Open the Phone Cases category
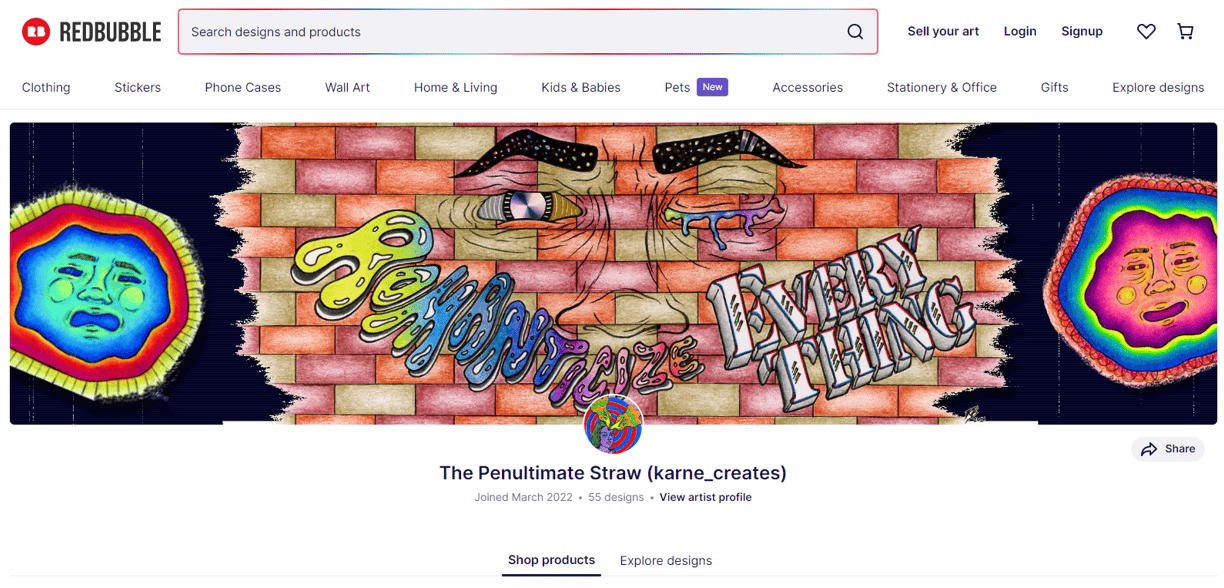Image resolution: width=1224 pixels, height=588 pixels. 243,88
